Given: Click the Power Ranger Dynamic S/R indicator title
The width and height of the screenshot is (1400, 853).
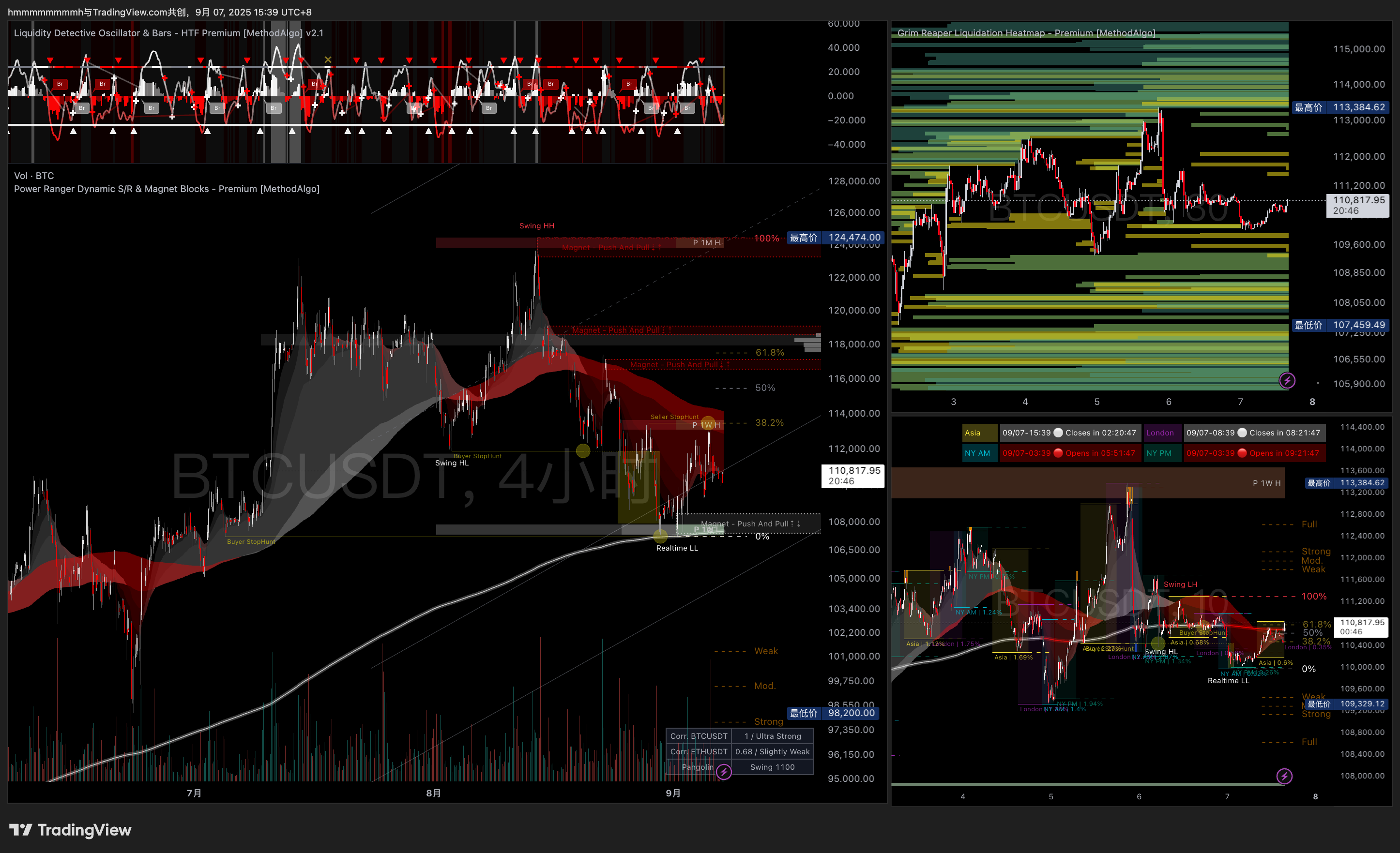Looking at the screenshot, I should [167, 189].
